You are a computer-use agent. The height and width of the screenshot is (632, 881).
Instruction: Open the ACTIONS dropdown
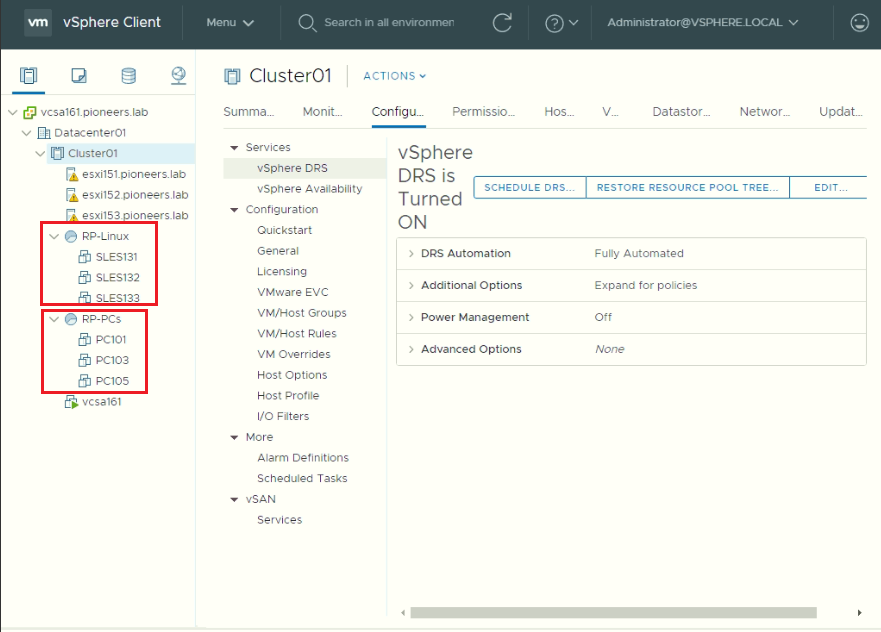(x=394, y=76)
